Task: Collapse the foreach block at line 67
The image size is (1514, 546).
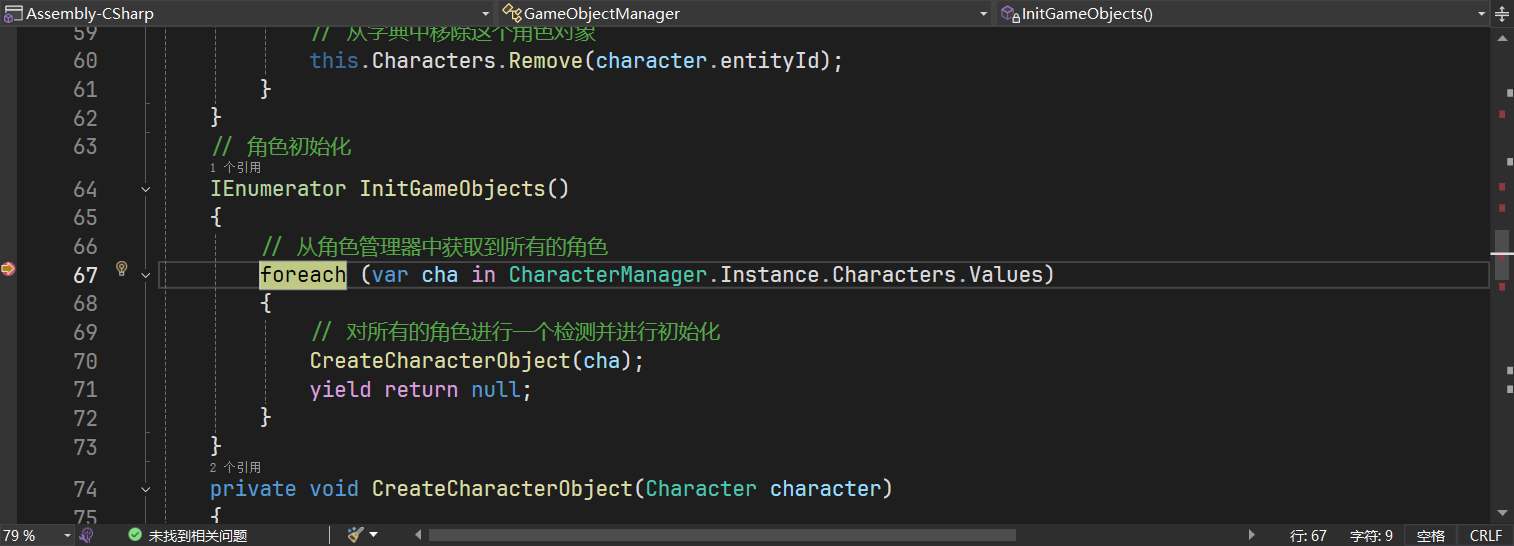Action: pos(147,274)
